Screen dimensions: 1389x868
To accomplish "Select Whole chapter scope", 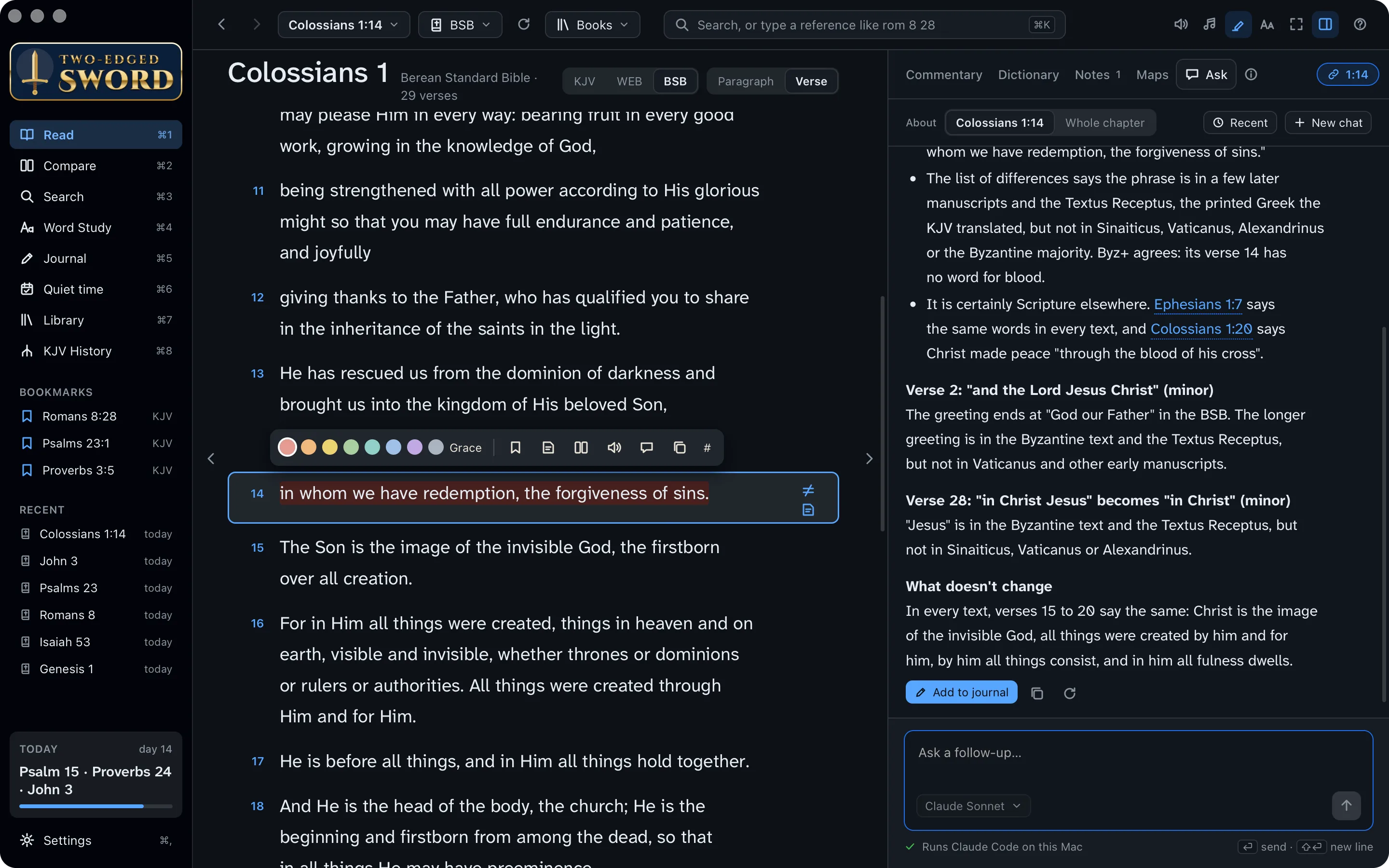I will [x=1104, y=123].
